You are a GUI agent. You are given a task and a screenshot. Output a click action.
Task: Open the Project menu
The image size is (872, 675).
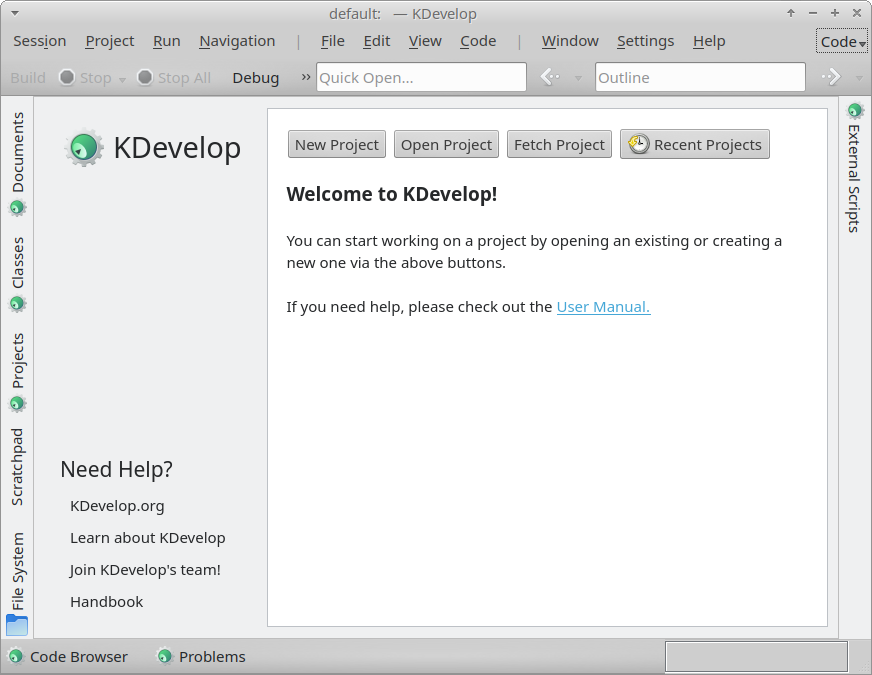pos(110,41)
